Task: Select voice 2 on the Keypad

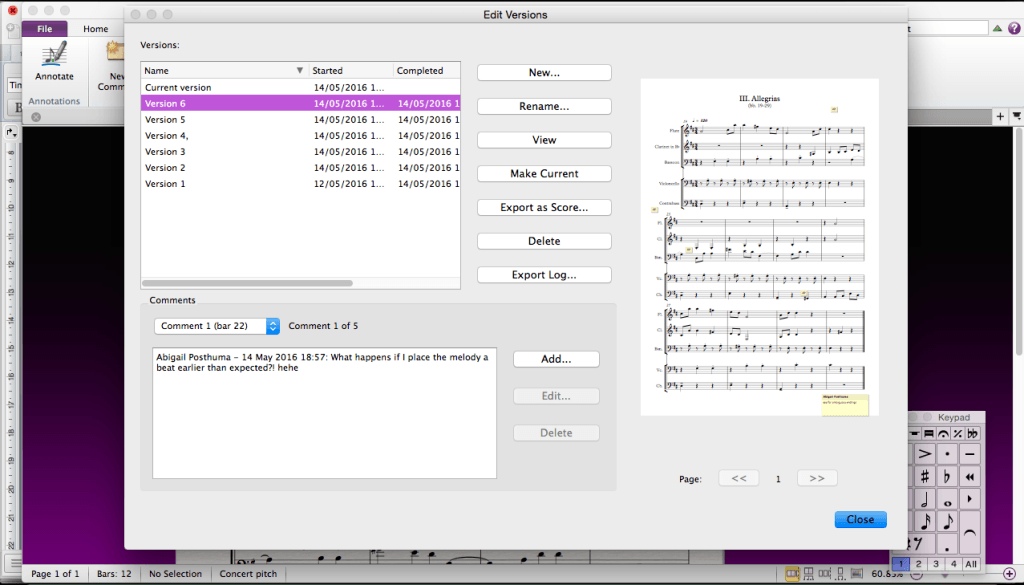Action: 918,563
